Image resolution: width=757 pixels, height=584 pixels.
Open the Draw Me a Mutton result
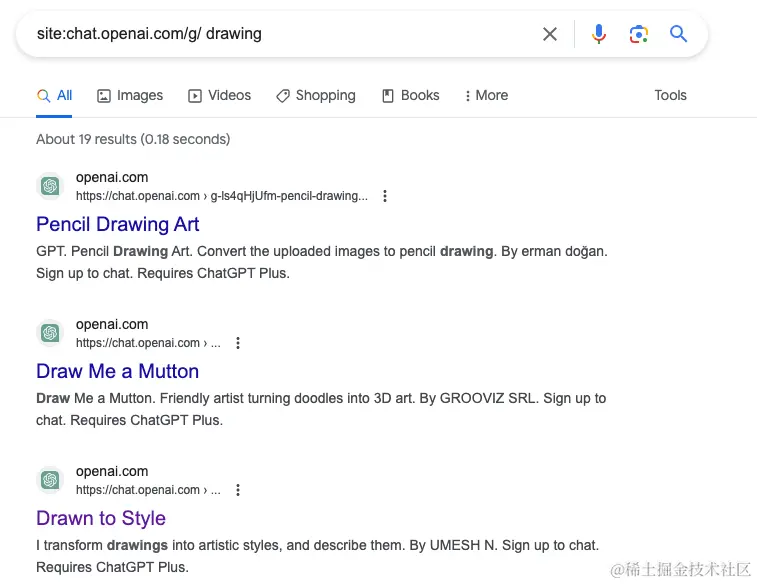[x=117, y=372]
